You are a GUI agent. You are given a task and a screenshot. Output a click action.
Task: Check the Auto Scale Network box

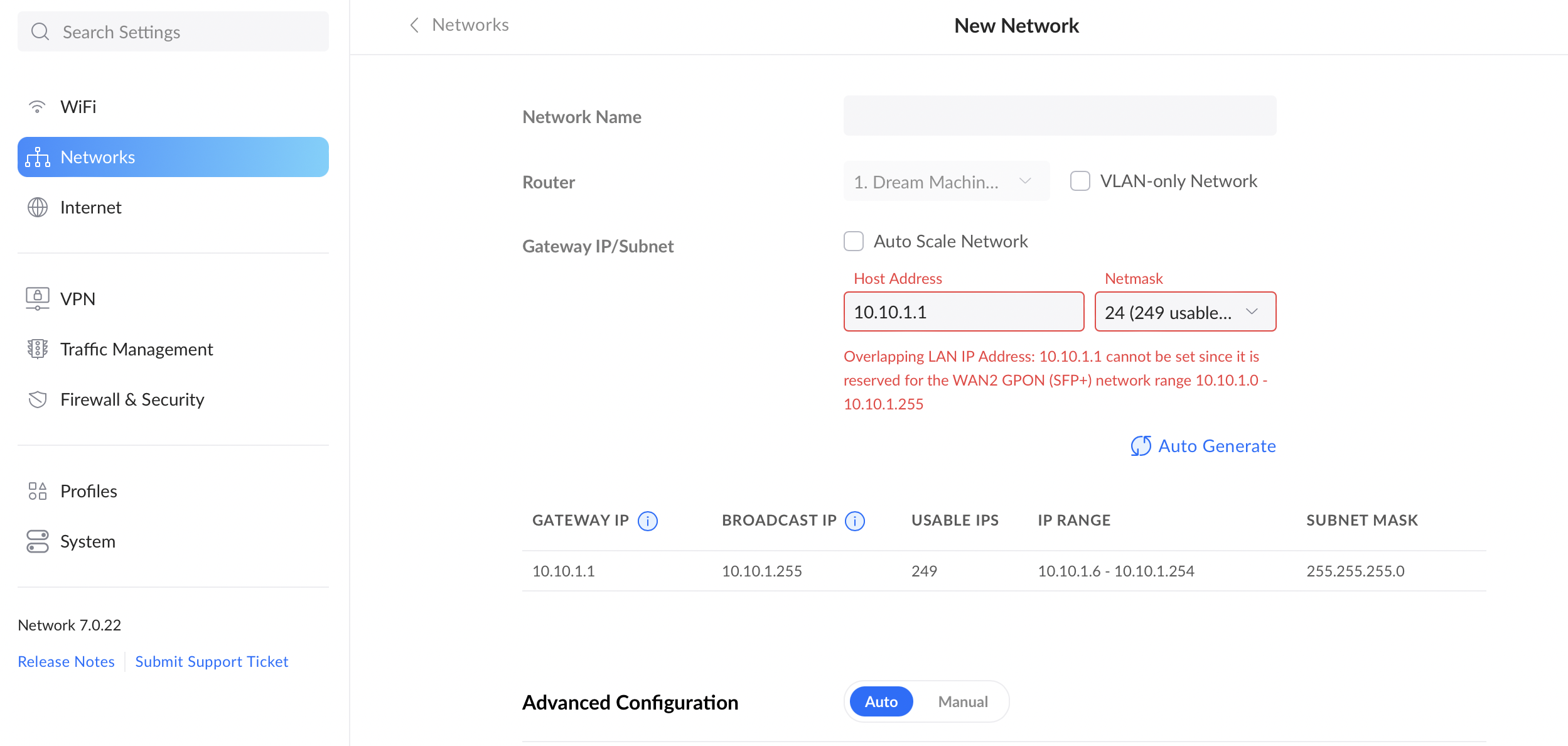pos(854,241)
